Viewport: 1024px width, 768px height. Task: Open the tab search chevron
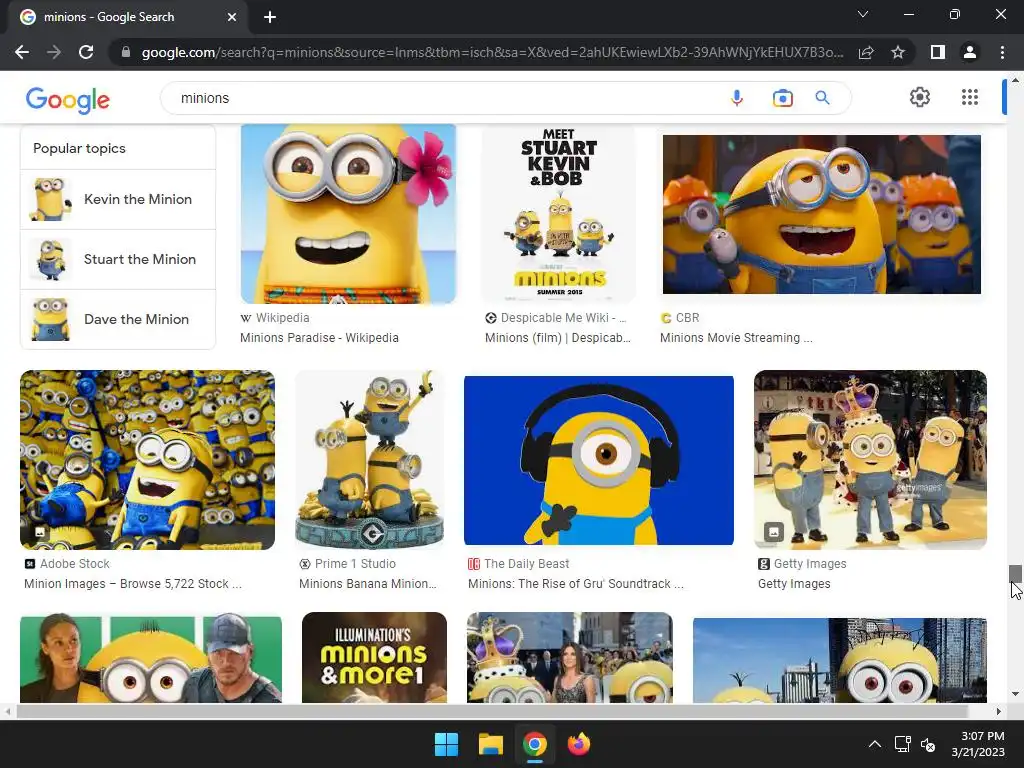863,14
